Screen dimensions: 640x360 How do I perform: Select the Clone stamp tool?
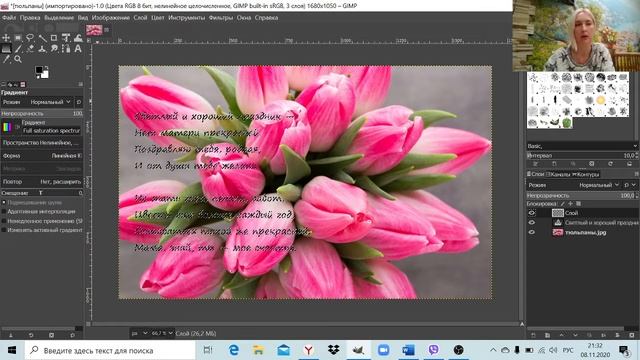(x=42, y=49)
